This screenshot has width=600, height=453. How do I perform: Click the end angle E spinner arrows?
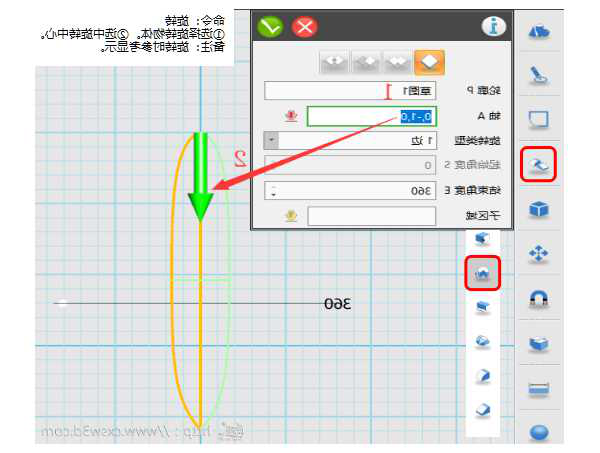[x=274, y=191]
